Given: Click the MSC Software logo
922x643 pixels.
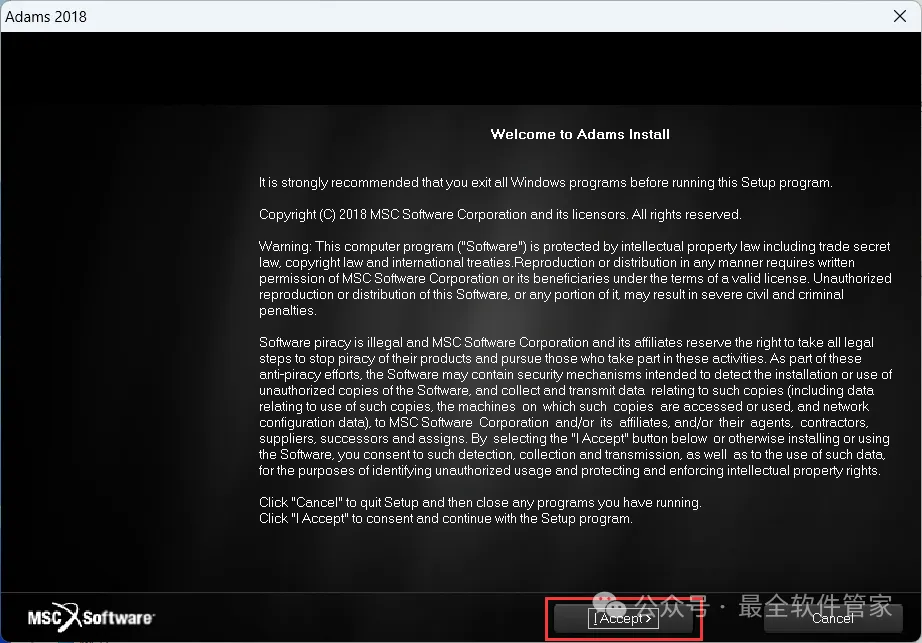Looking at the screenshot, I should click(91, 617).
